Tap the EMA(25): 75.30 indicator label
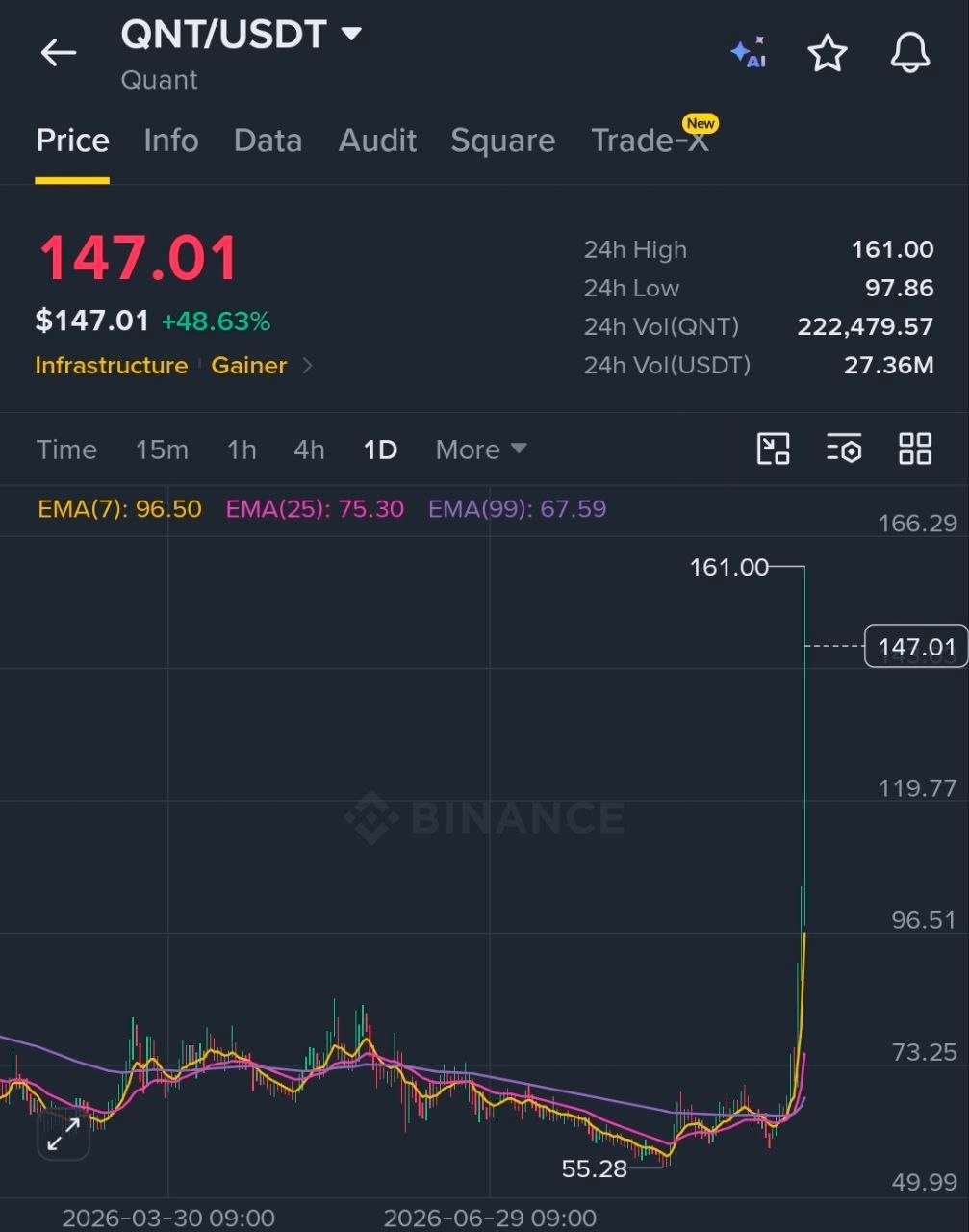Image resolution: width=969 pixels, height=1232 pixels. coord(315,508)
